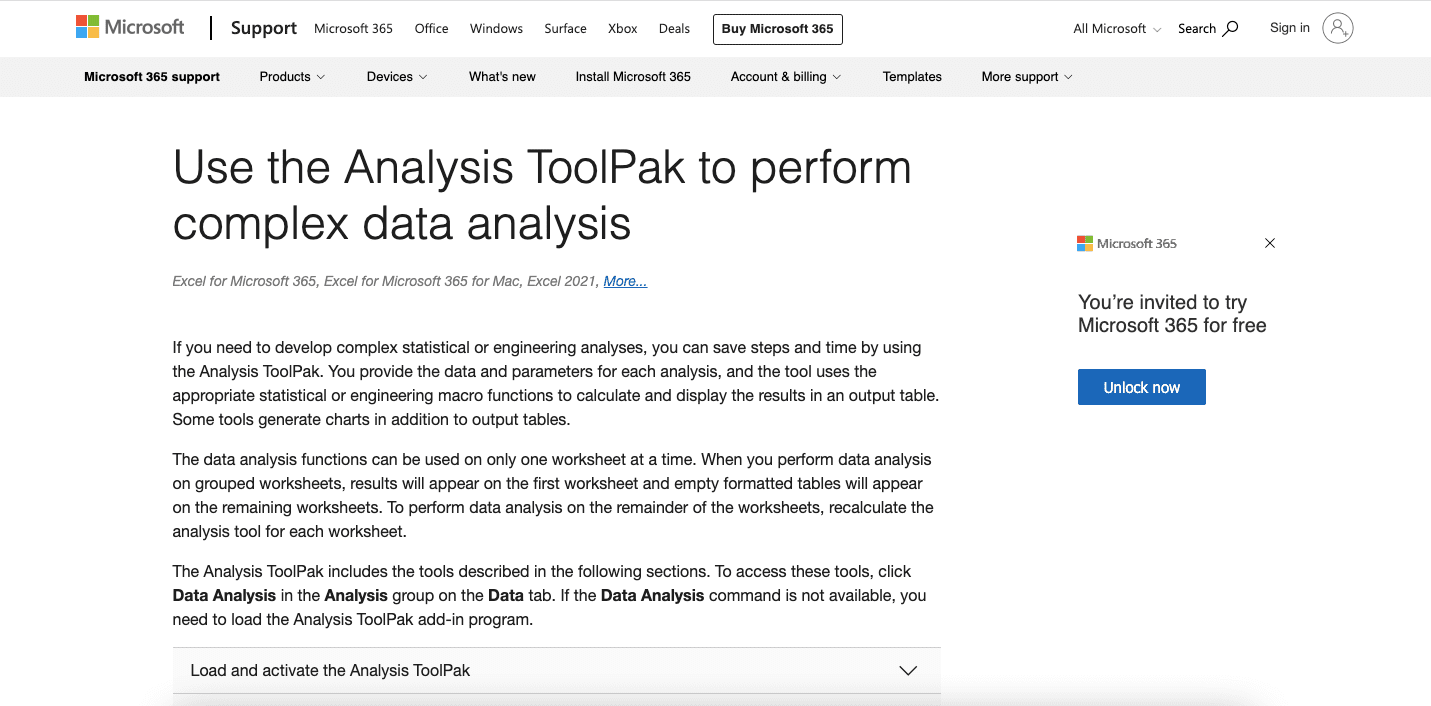This screenshot has height=706, width=1431.
Task: Open the More support dropdown
Action: click(1027, 77)
